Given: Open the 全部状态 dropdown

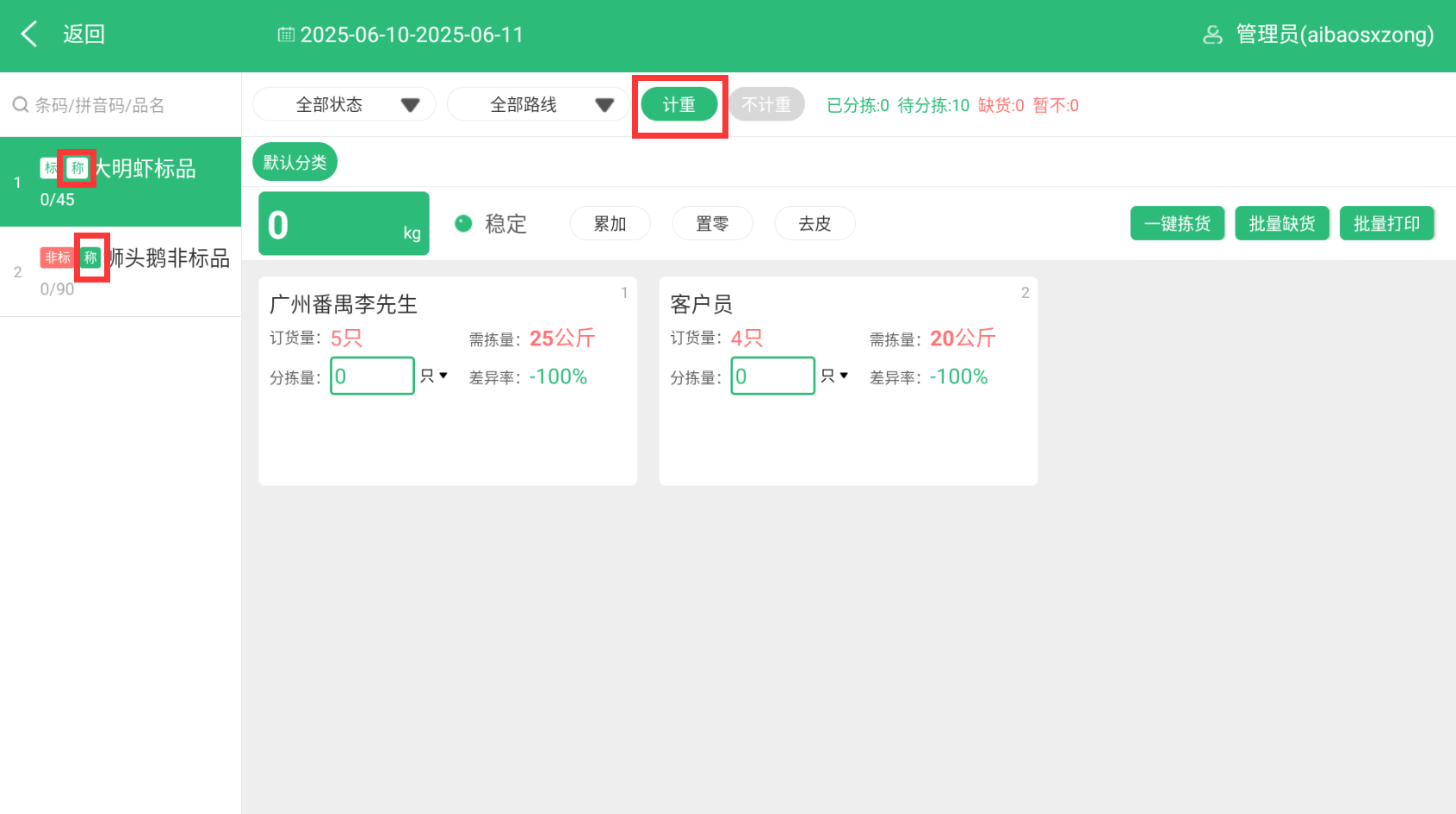Looking at the screenshot, I should (x=344, y=105).
